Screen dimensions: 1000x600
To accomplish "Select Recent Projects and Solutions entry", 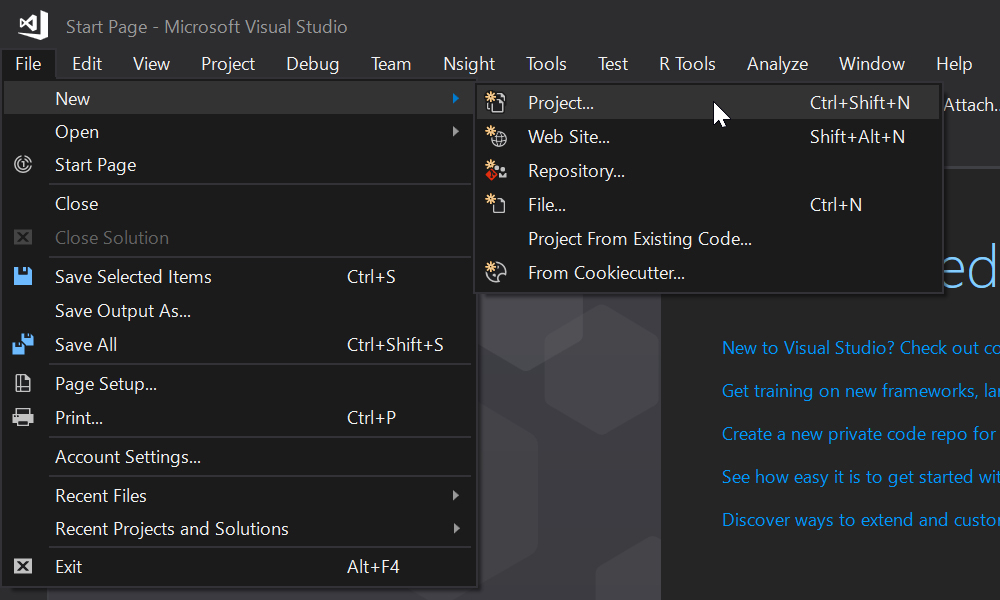I will pos(237,529).
